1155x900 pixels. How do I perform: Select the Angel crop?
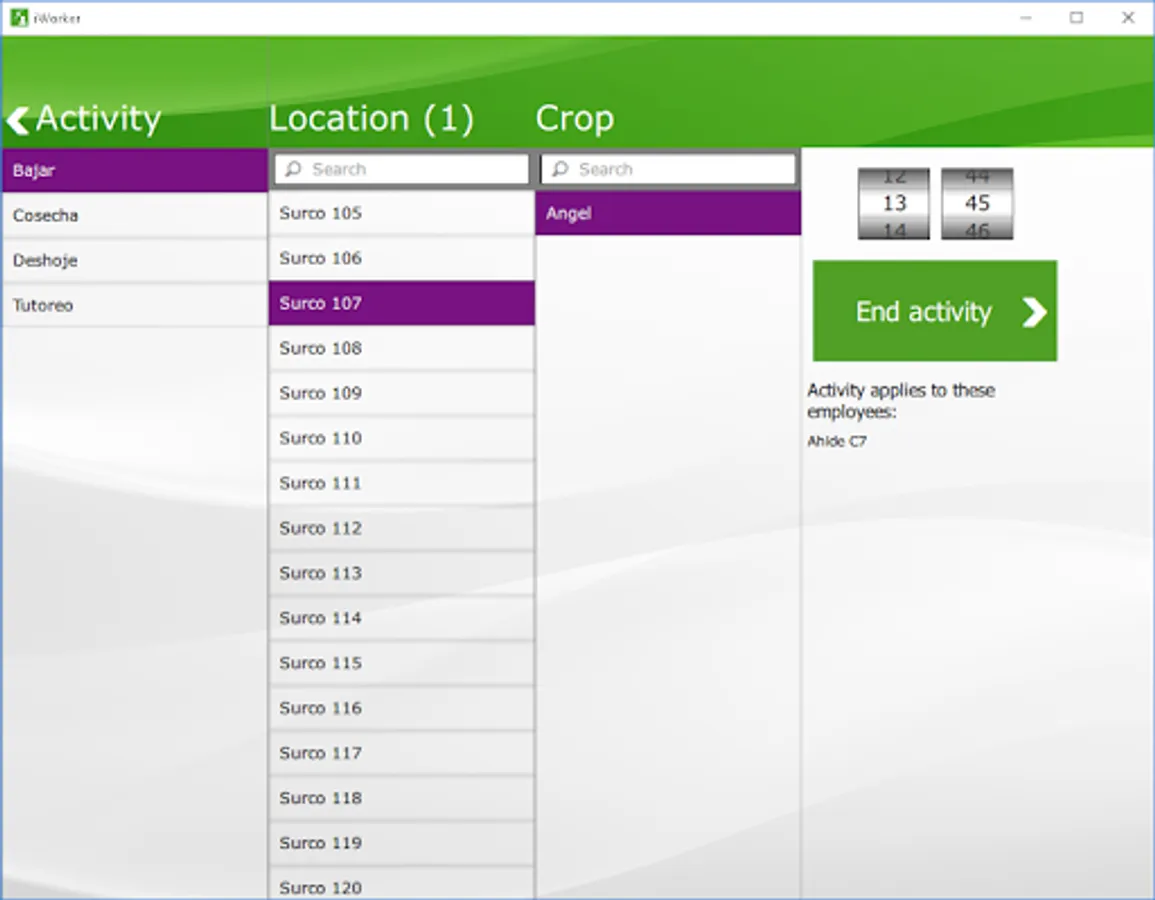pos(668,214)
